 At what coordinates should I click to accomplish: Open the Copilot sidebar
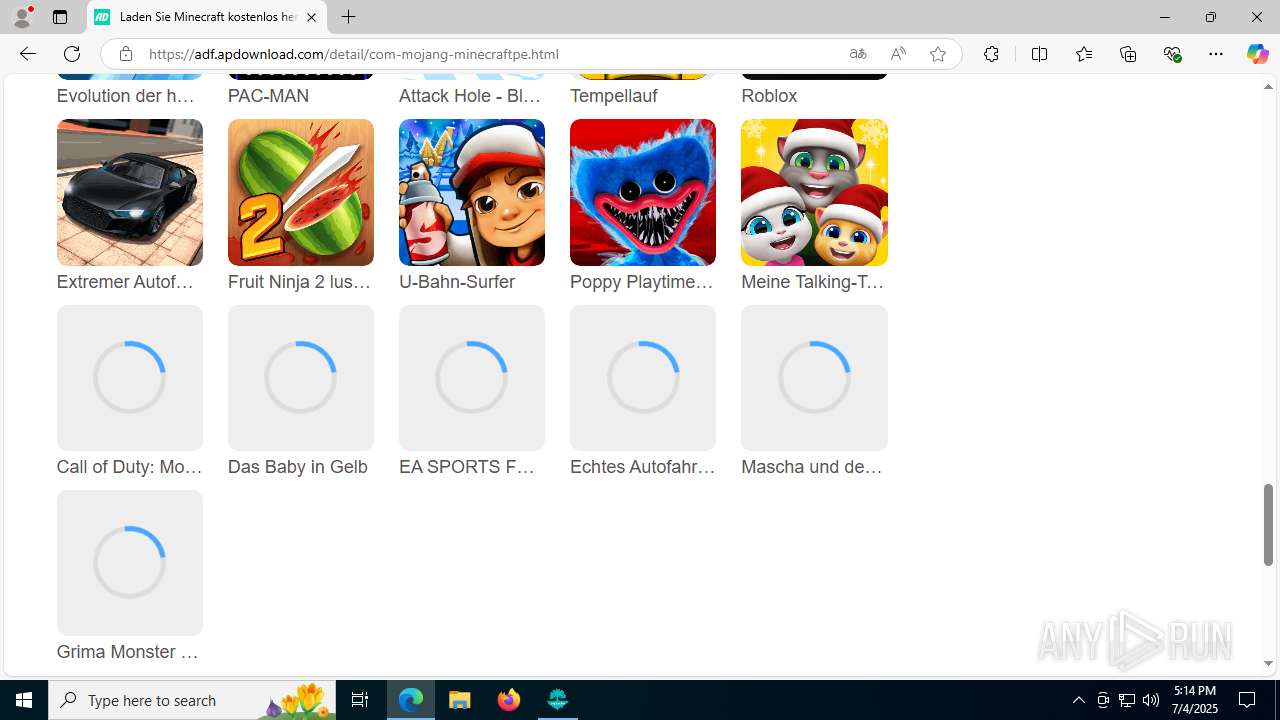click(x=1257, y=54)
